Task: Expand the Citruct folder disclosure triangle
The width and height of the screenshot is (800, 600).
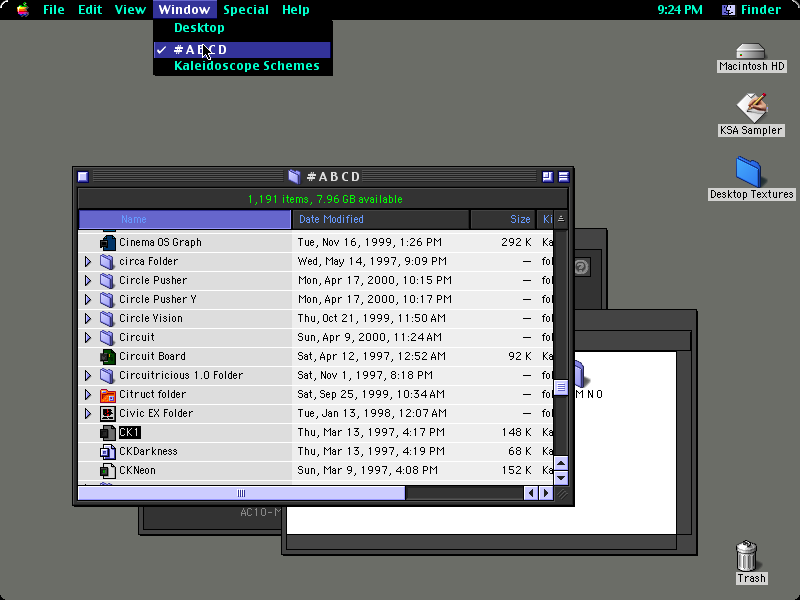Action: [88, 394]
